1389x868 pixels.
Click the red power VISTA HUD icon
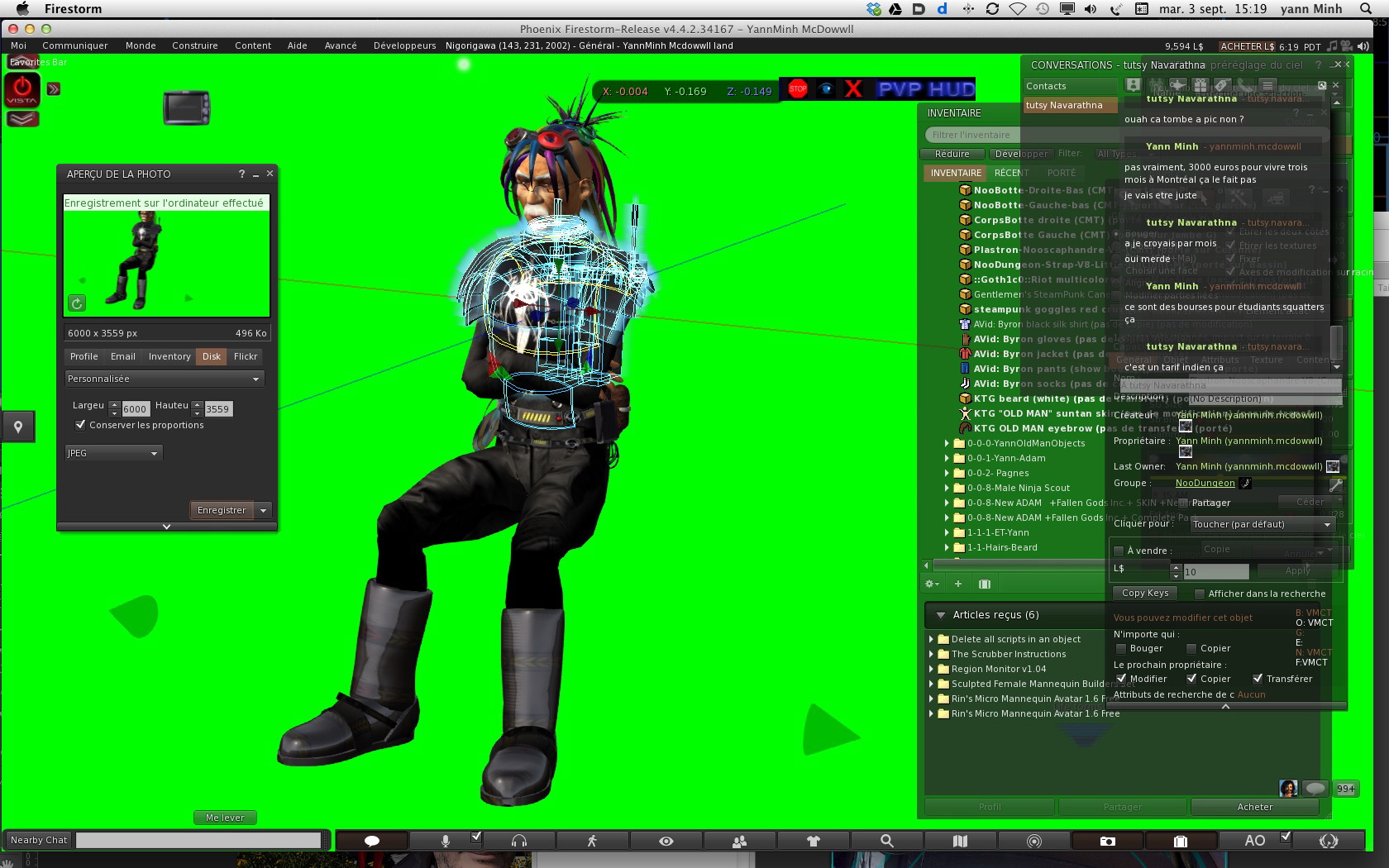22,89
